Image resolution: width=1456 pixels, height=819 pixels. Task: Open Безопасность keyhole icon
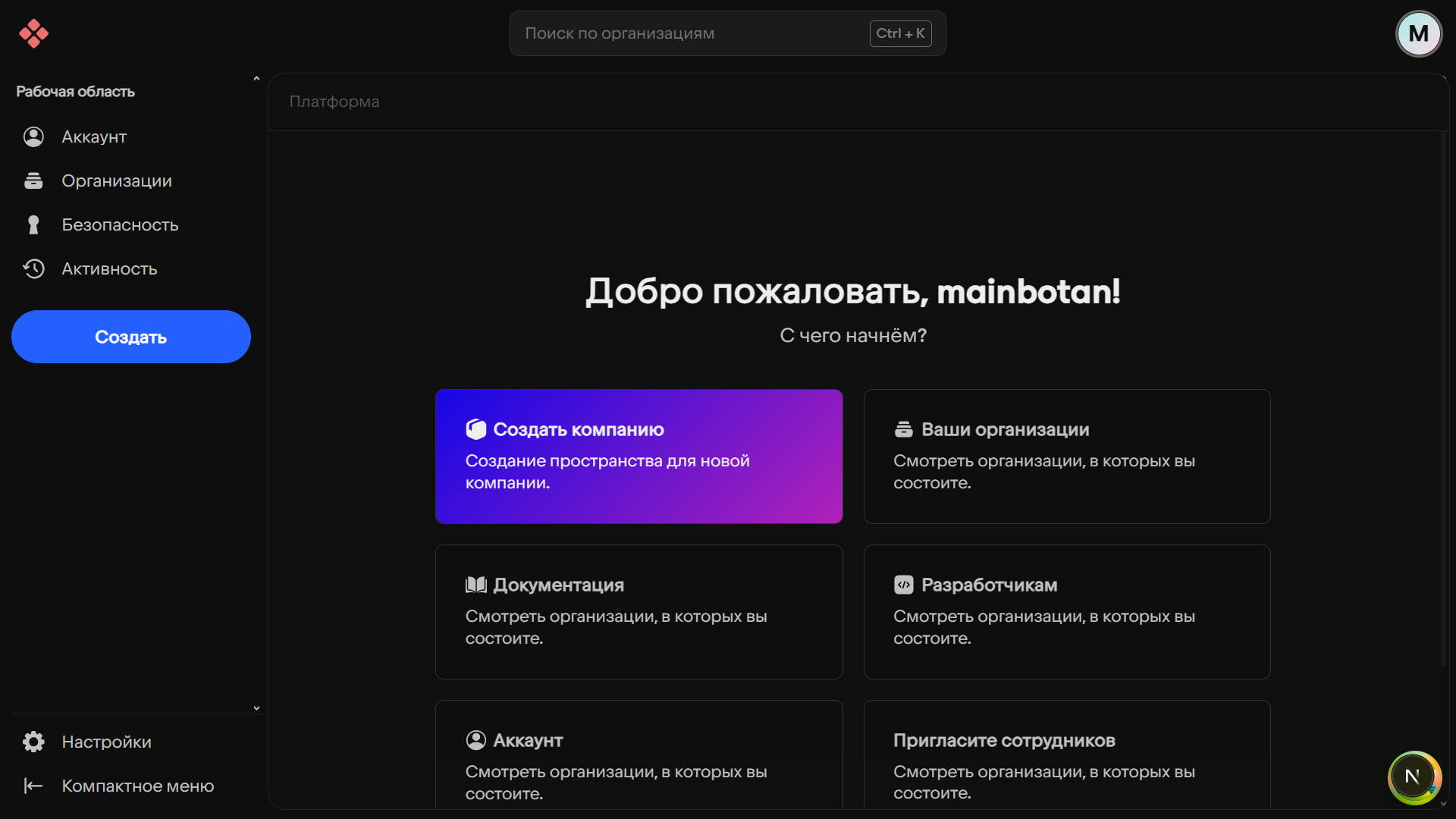pos(33,225)
